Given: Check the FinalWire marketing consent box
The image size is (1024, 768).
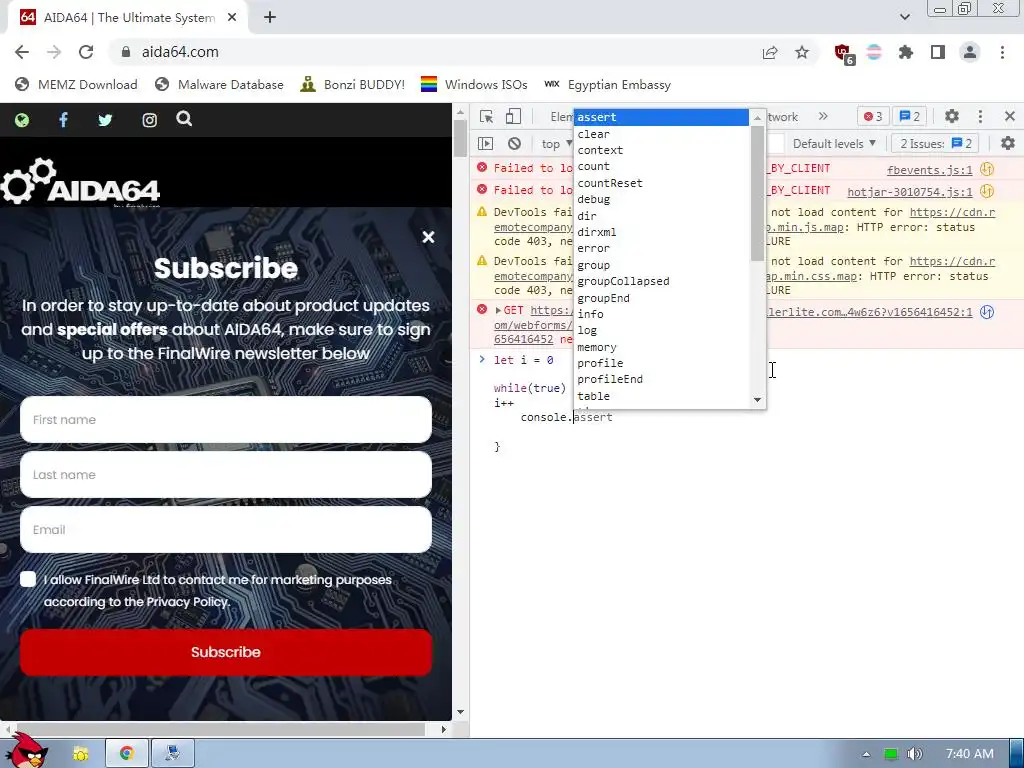Looking at the screenshot, I should click(28, 579).
